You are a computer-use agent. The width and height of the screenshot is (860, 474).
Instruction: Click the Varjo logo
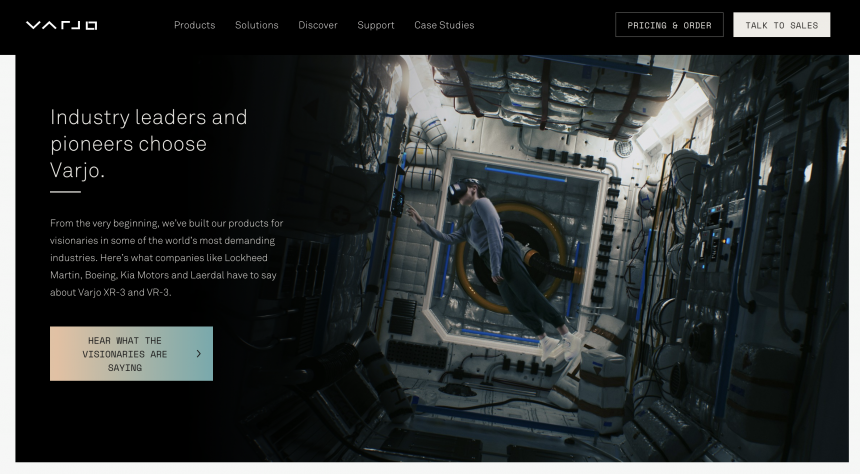(x=61, y=25)
